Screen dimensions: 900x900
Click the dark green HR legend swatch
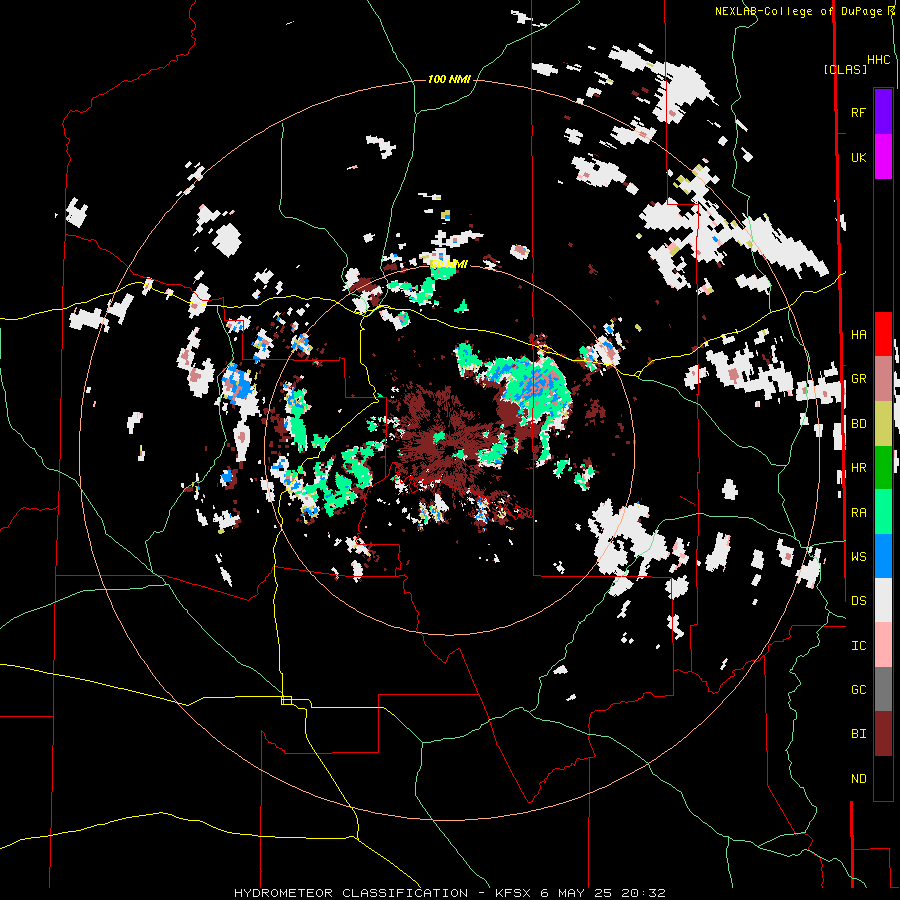click(x=883, y=468)
